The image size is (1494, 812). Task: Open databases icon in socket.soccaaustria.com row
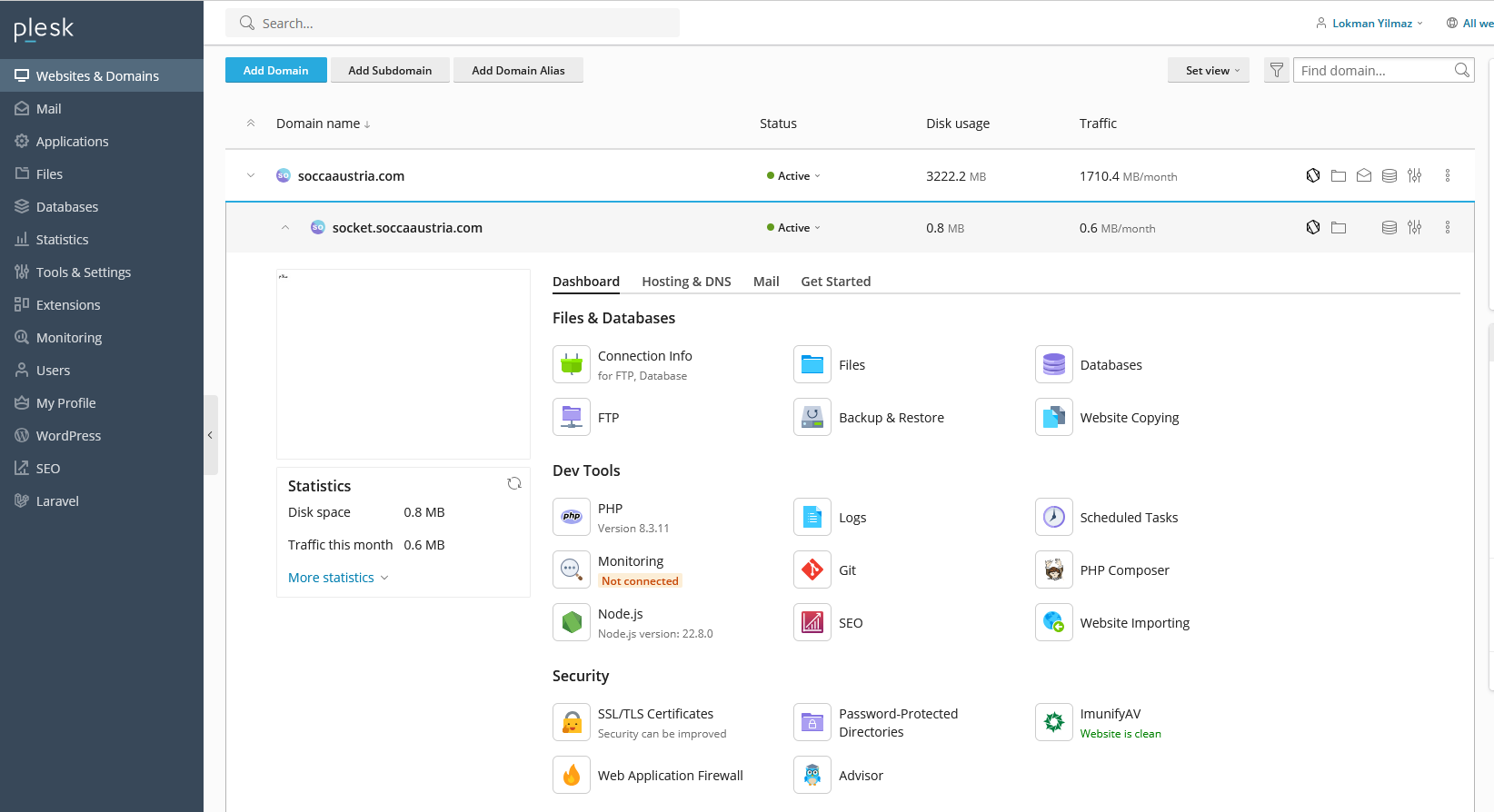[1389, 227]
